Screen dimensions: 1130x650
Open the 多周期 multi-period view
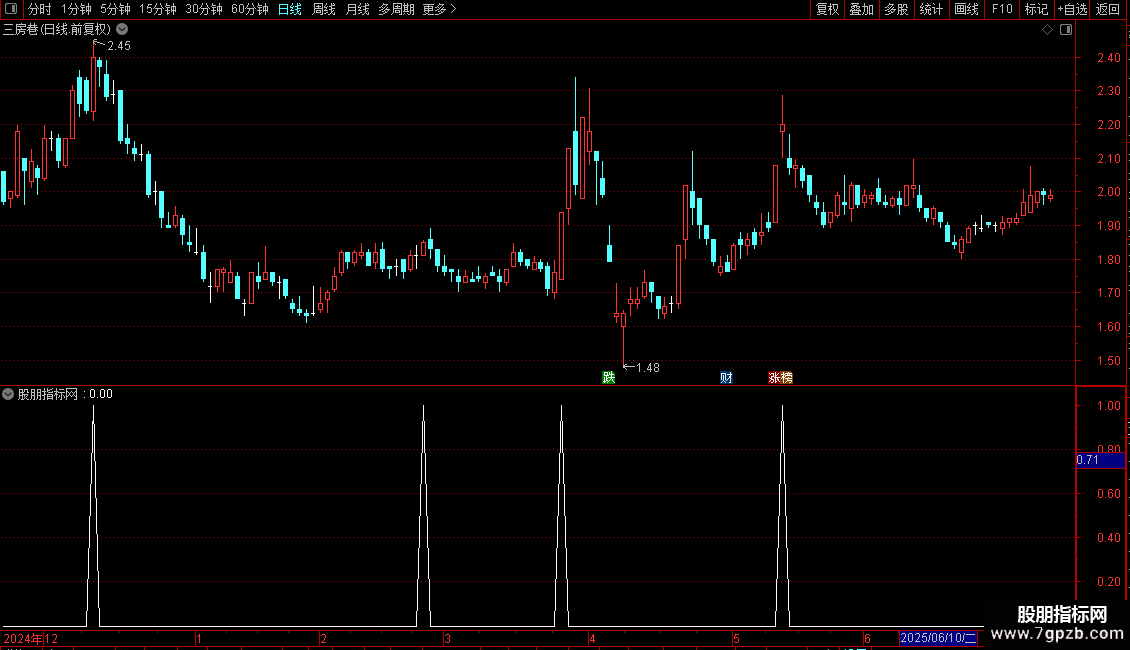(x=396, y=9)
